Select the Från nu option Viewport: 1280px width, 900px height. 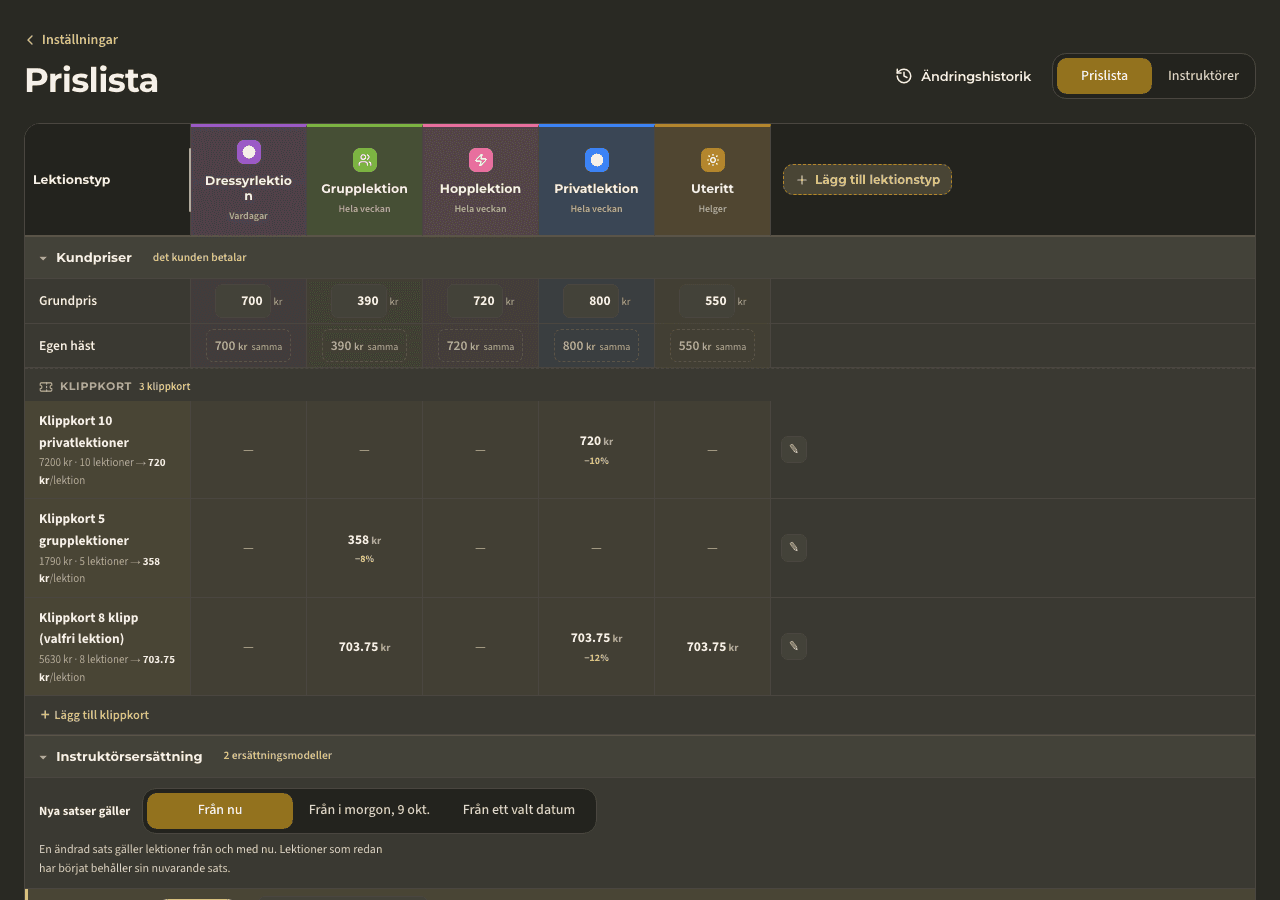220,811
